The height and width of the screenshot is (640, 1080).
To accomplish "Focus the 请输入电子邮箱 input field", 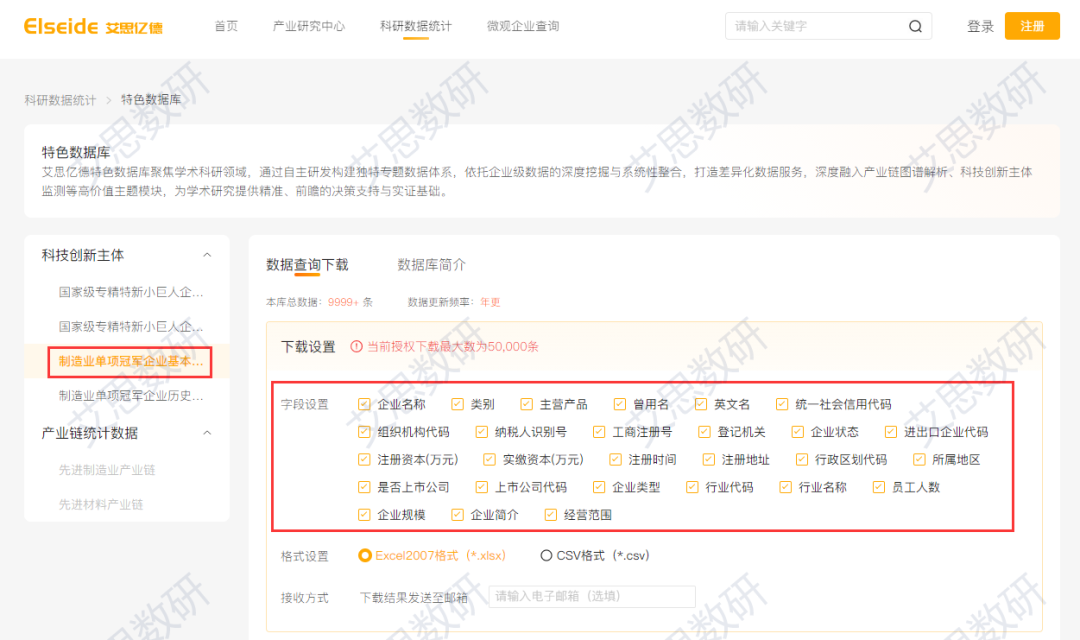I will [592, 597].
